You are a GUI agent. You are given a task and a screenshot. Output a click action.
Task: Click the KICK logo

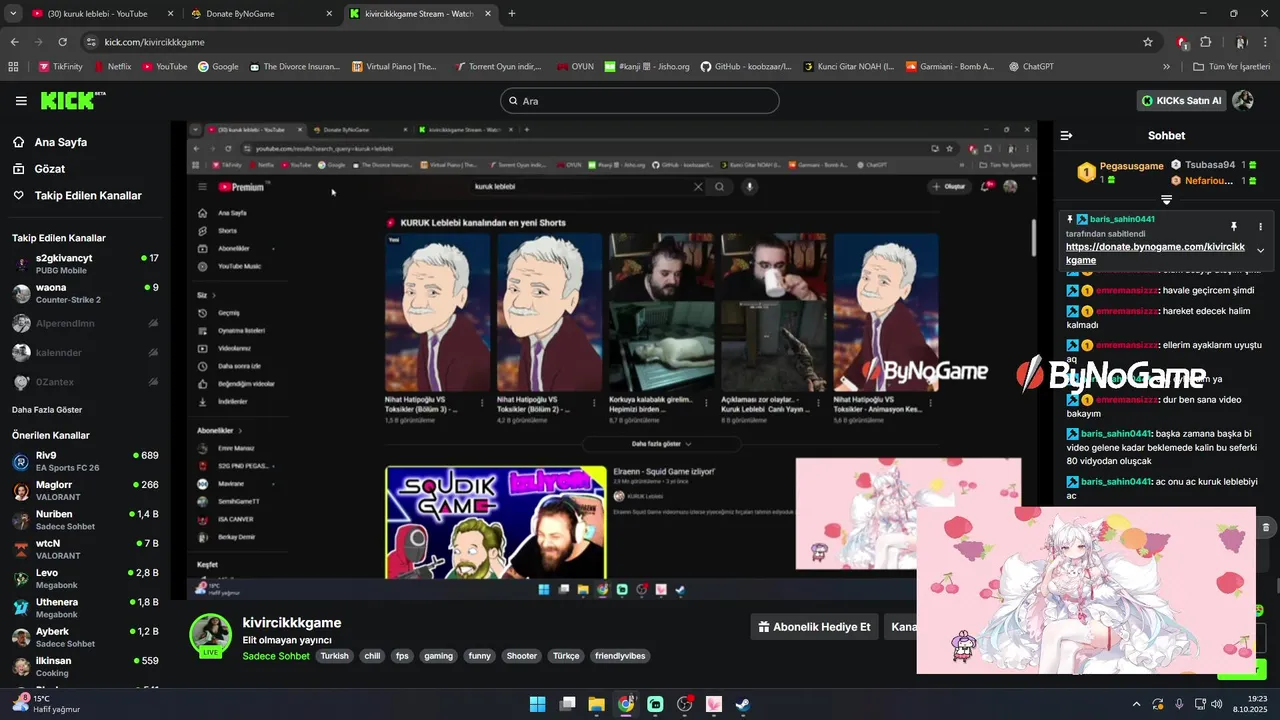pos(73,101)
